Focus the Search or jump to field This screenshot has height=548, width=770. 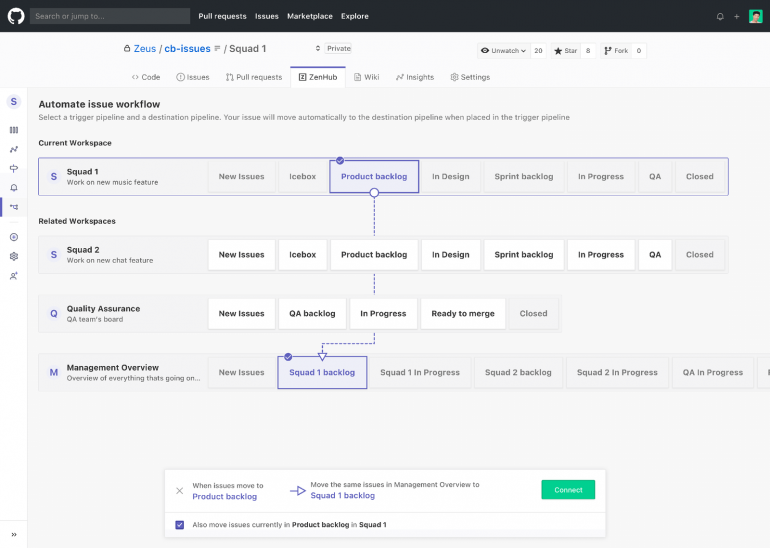pos(110,16)
